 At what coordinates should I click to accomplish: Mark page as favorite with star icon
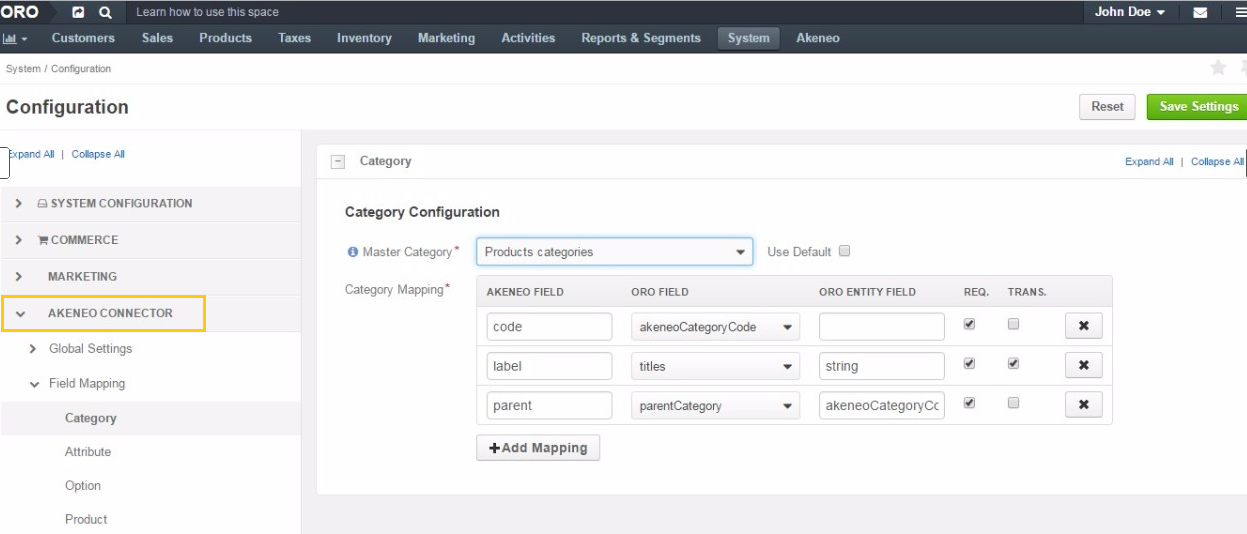pos(1218,67)
